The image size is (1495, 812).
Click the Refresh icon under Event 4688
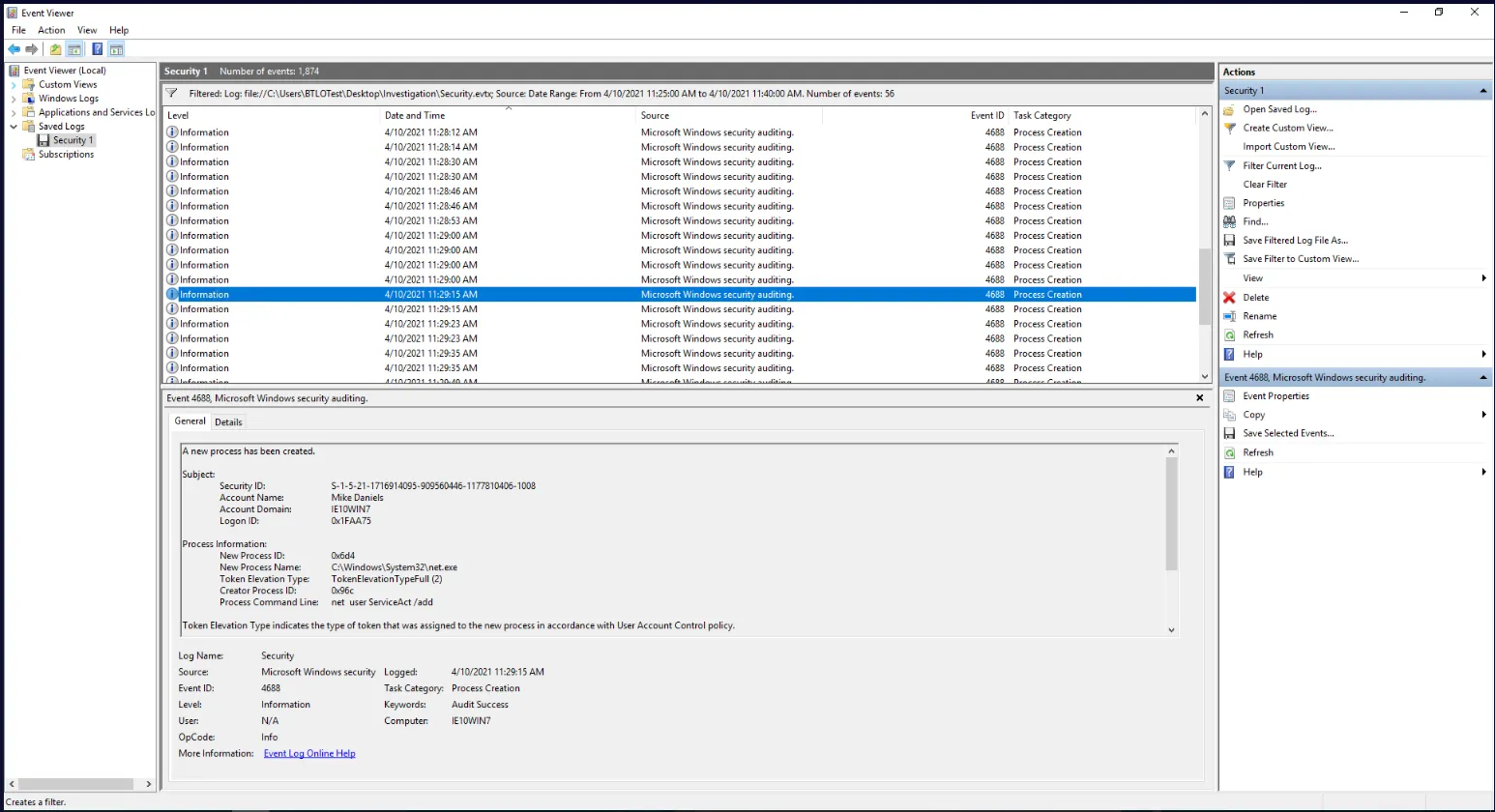pyautogui.click(x=1229, y=453)
